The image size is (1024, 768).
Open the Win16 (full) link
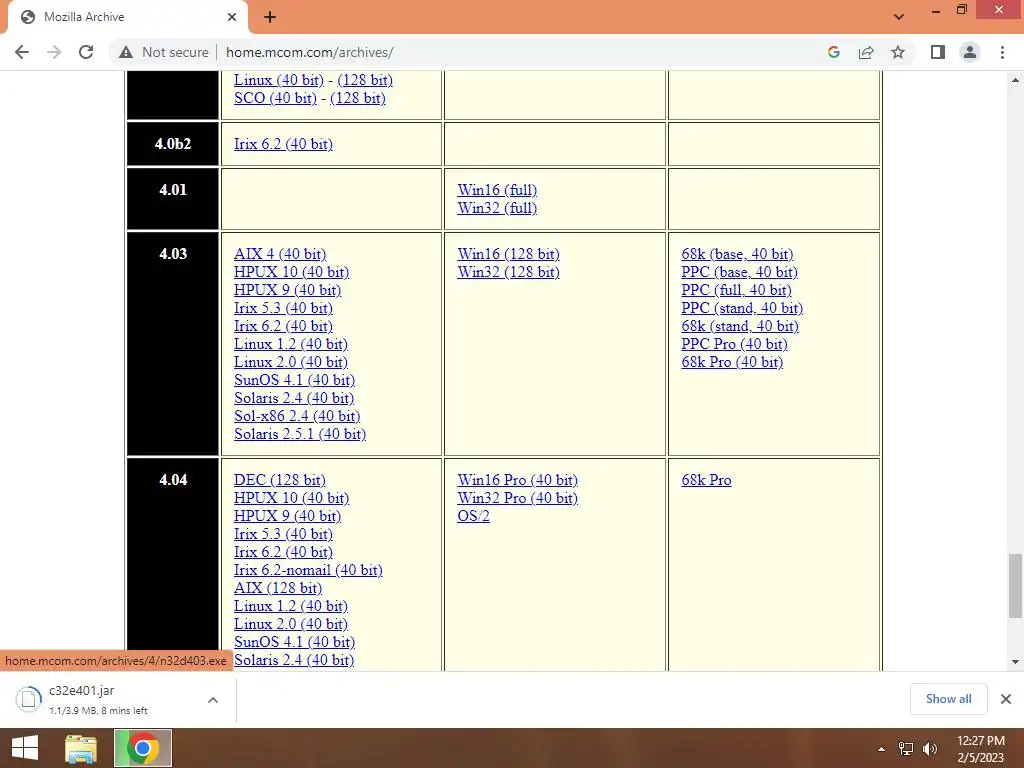click(x=497, y=189)
